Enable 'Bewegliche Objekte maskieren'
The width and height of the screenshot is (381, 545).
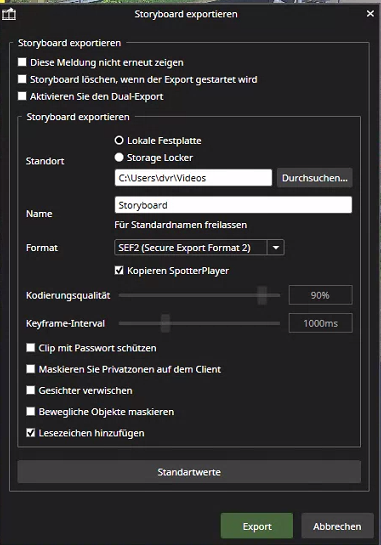pos(31,412)
